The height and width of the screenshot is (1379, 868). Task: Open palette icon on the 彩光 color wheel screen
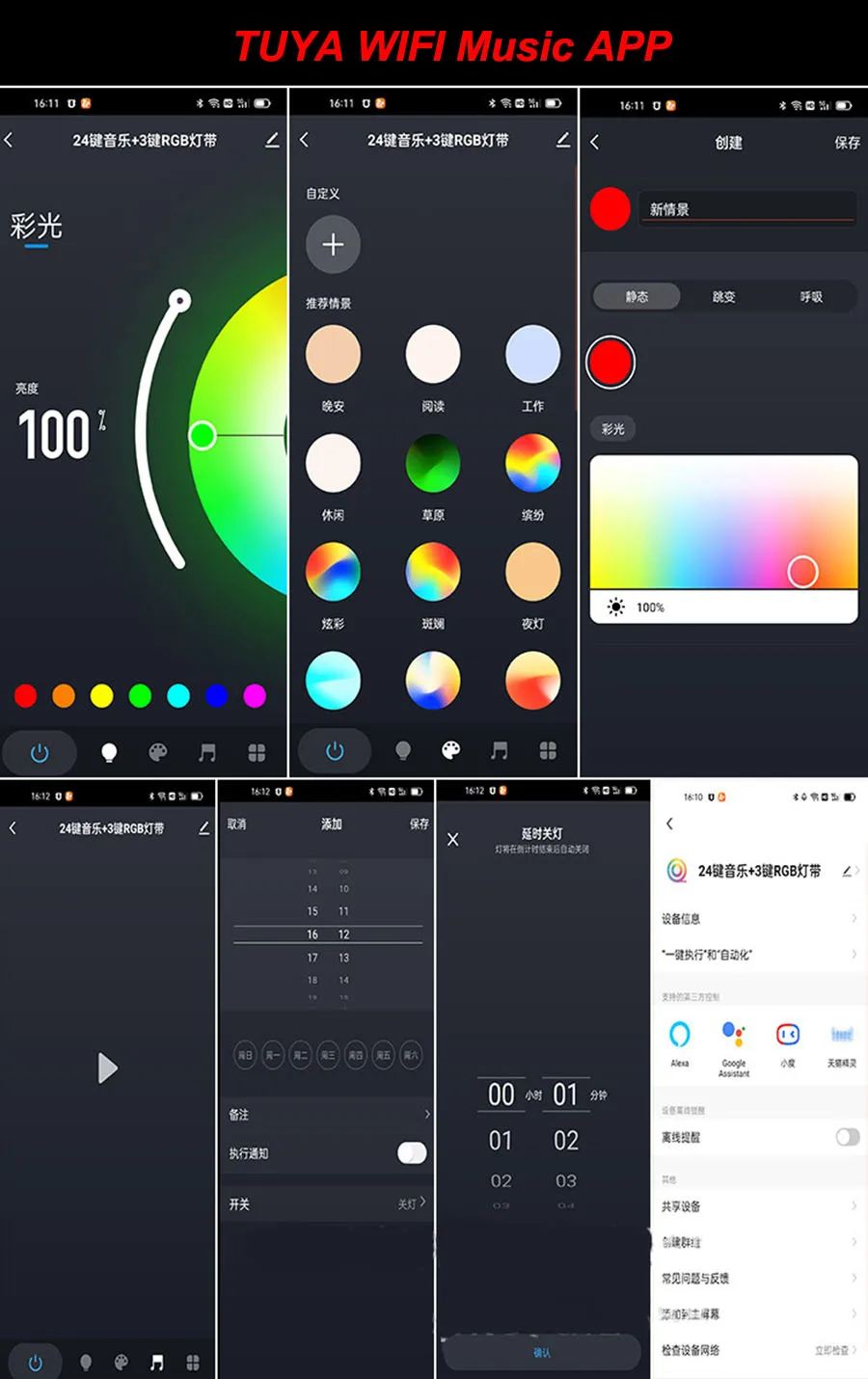[158, 752]
